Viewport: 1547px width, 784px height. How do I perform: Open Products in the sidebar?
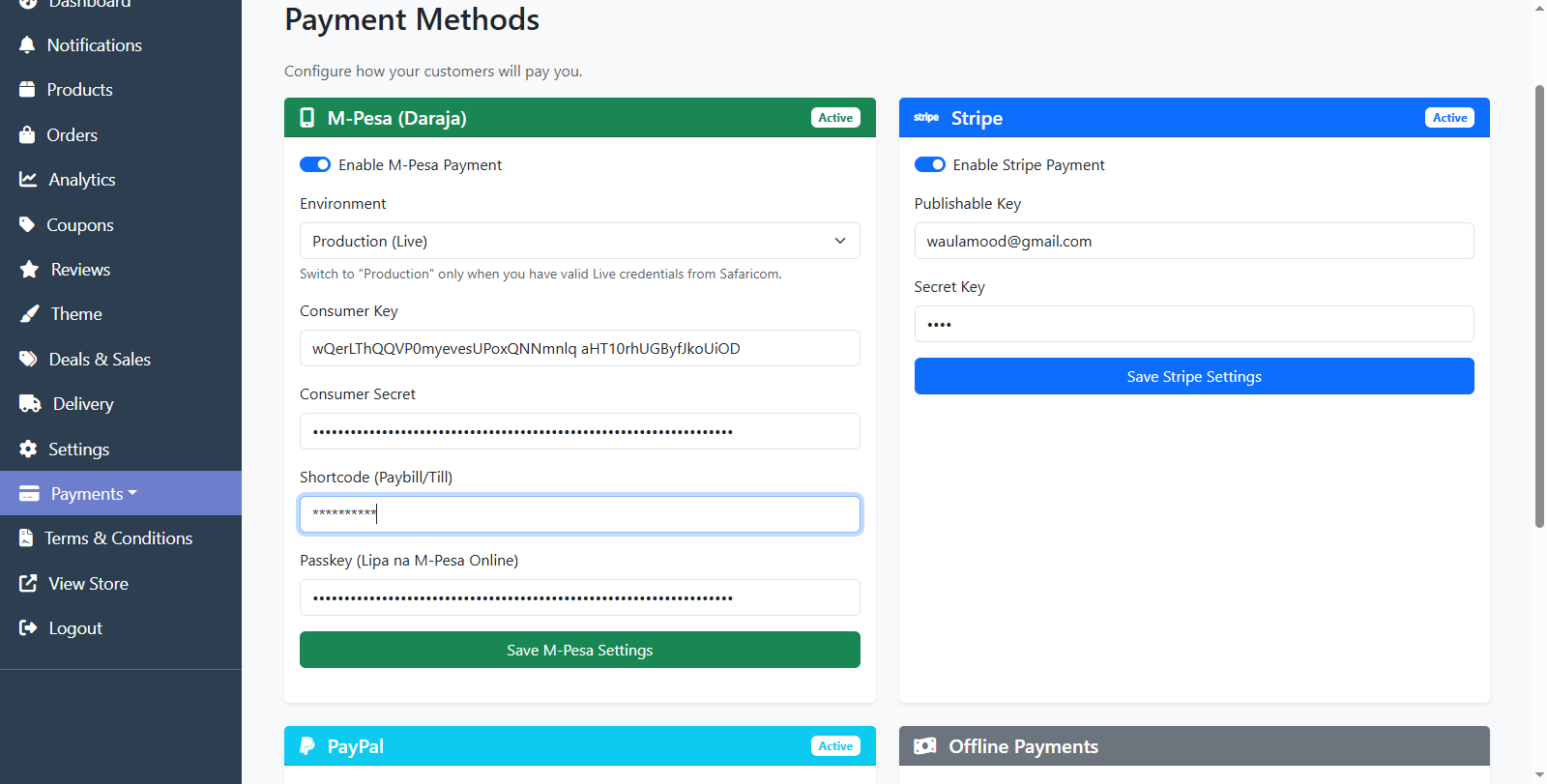79,90
